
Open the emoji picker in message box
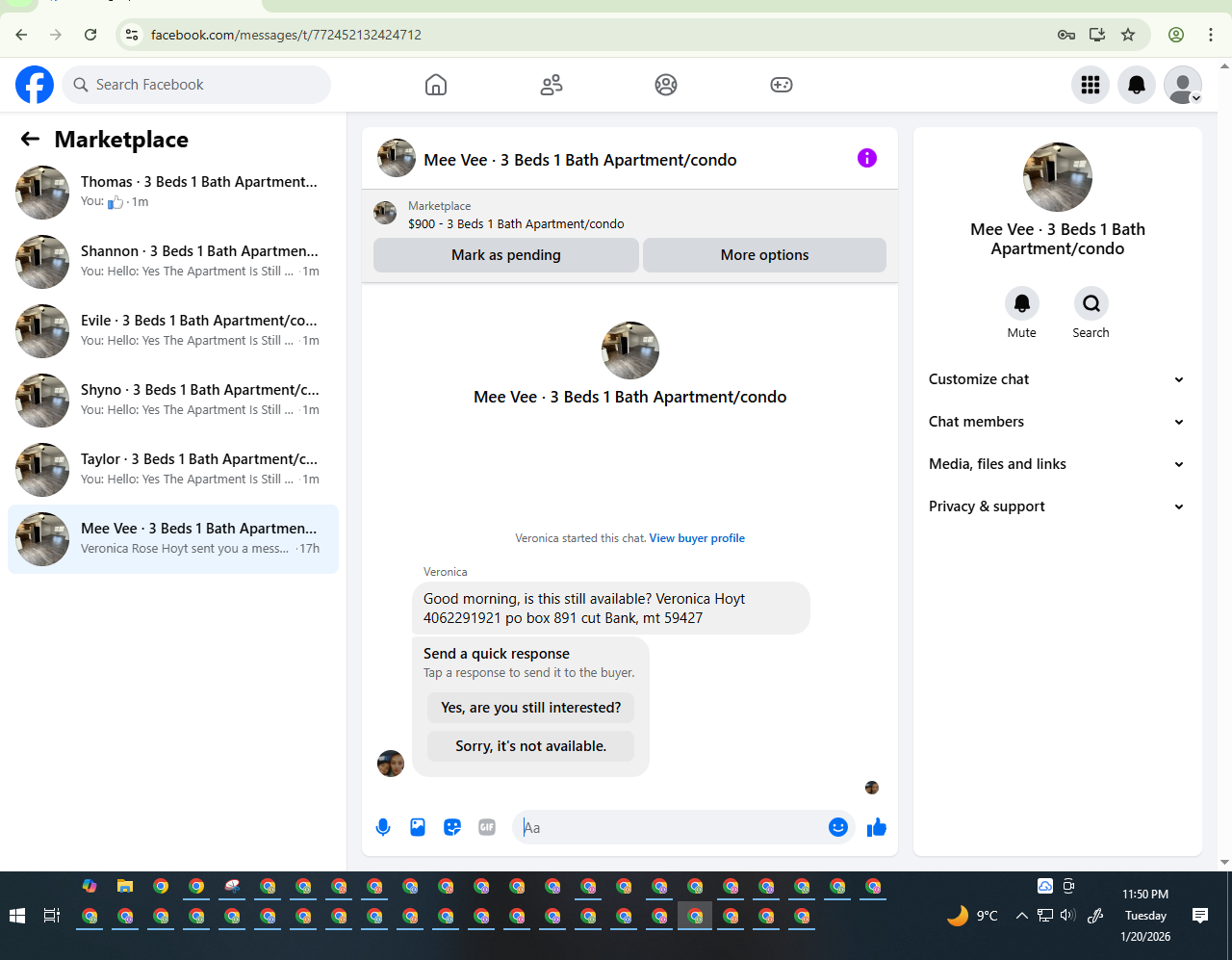(x=838, y=827)
